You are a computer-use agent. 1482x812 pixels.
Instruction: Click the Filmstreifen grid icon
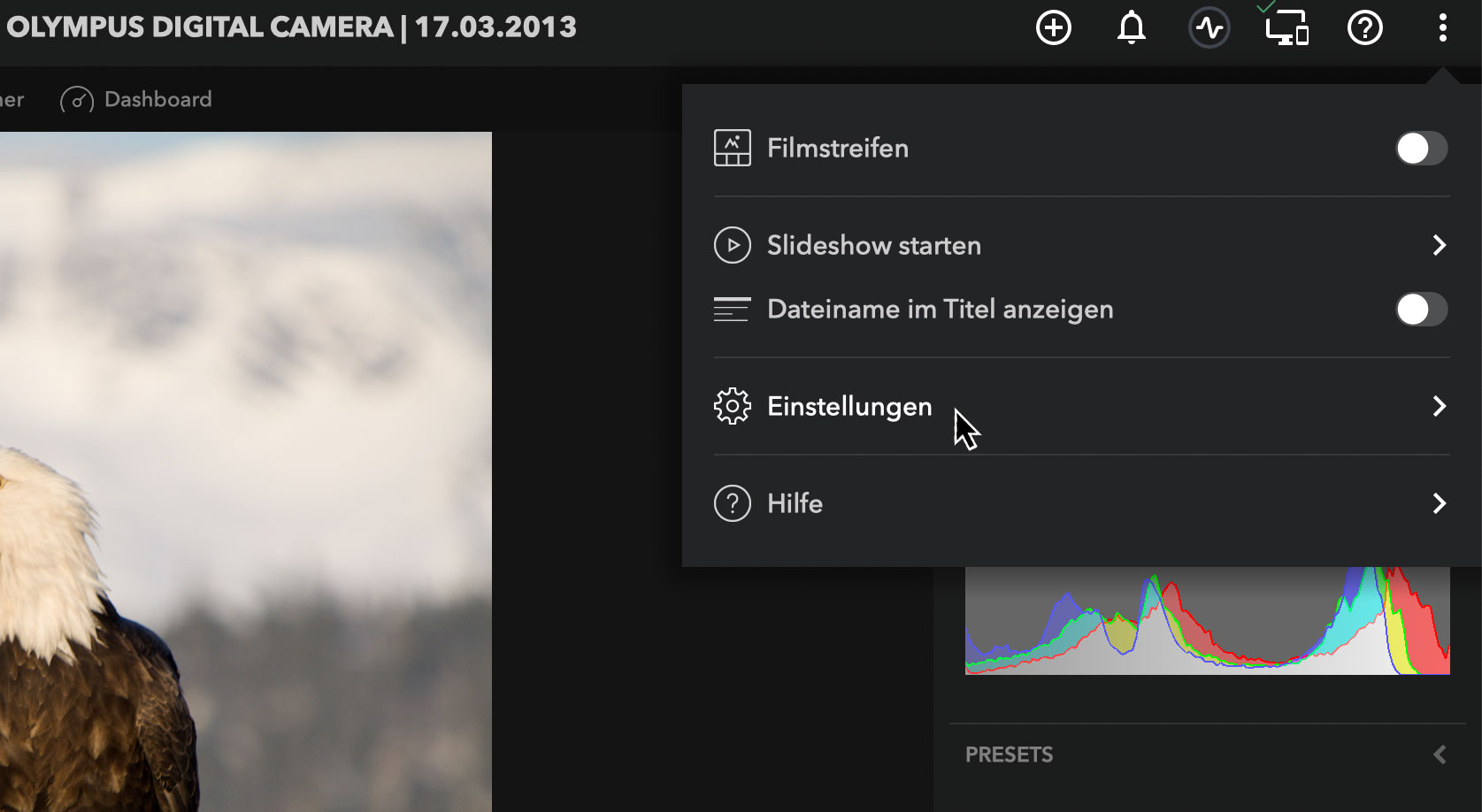[733, 148]
